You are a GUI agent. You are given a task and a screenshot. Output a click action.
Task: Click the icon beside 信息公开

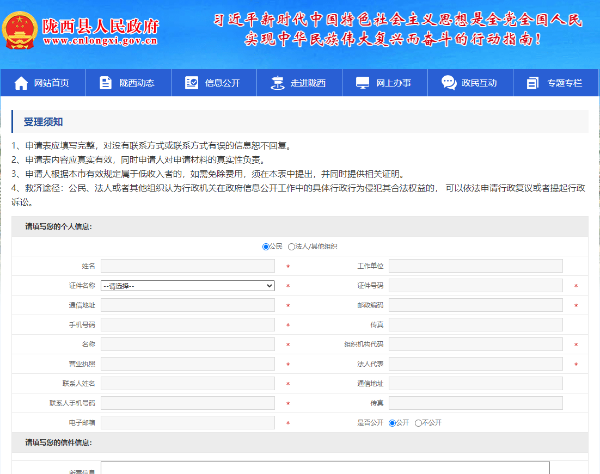pyautogui.click(x=191, y=83)
